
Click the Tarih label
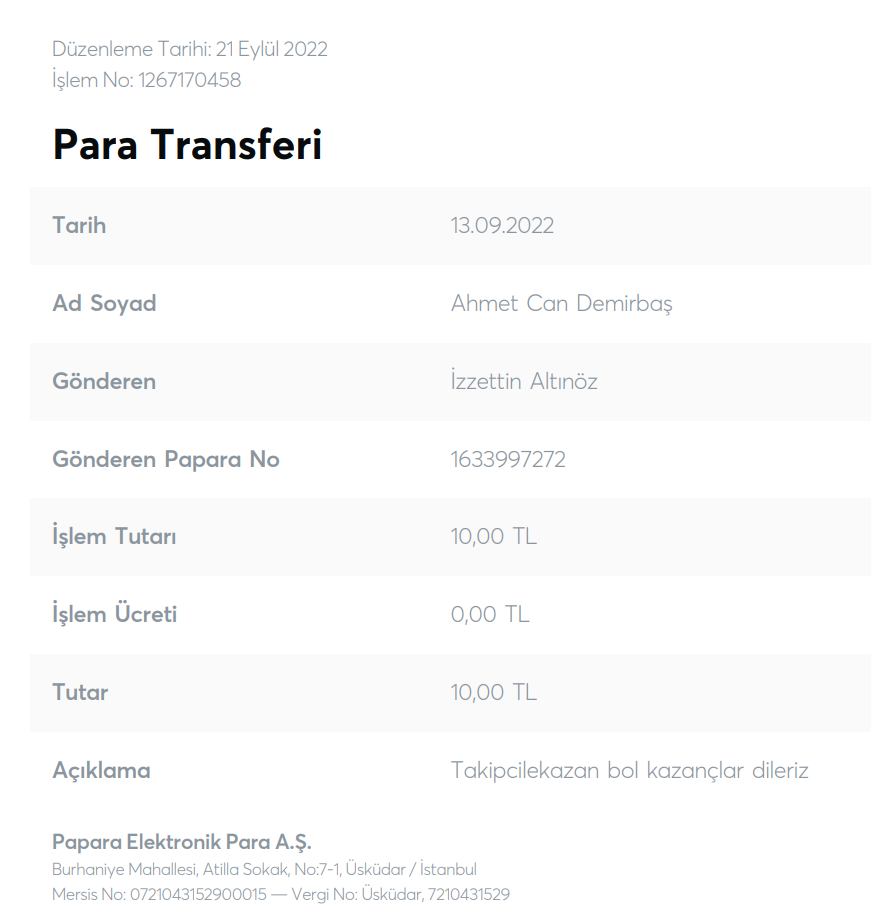[x=79, y=225]
